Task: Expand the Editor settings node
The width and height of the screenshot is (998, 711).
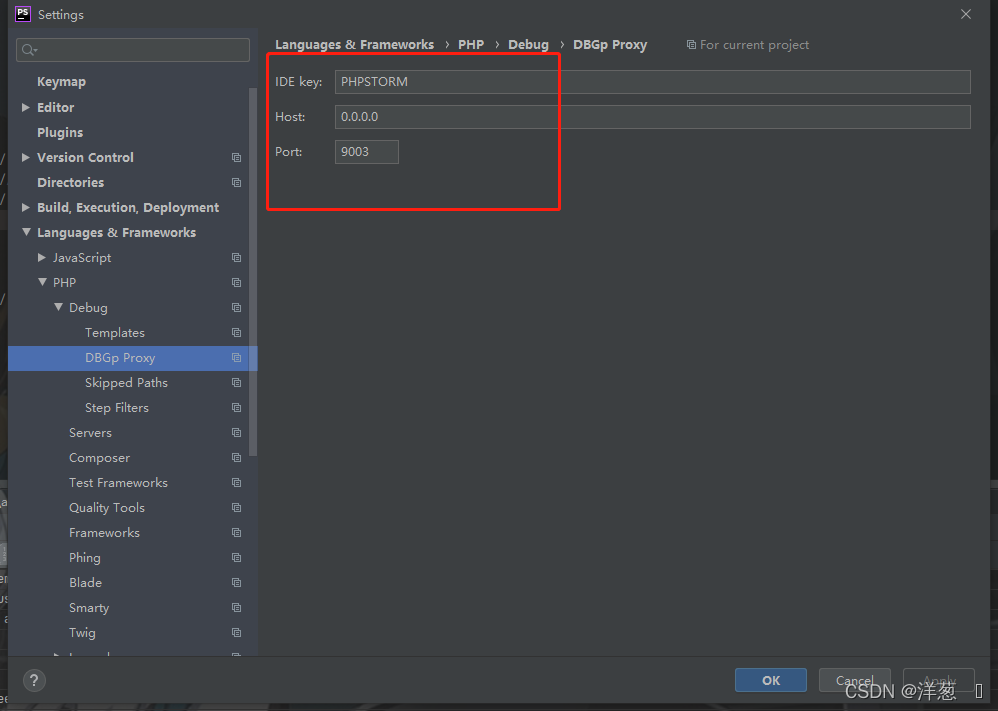Action: 26,107
